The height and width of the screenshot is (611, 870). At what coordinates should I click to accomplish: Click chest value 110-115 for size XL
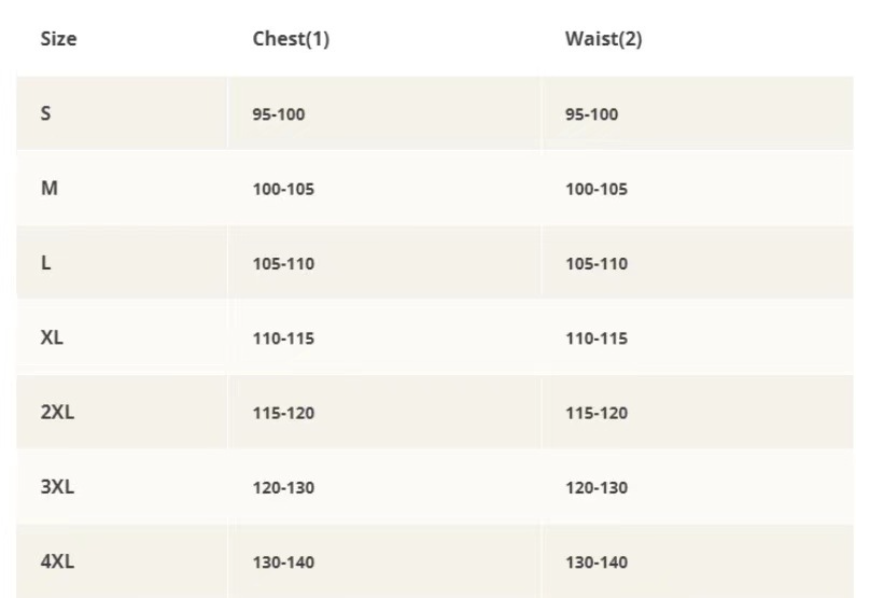pyautogui.click(x=283, y=339)
